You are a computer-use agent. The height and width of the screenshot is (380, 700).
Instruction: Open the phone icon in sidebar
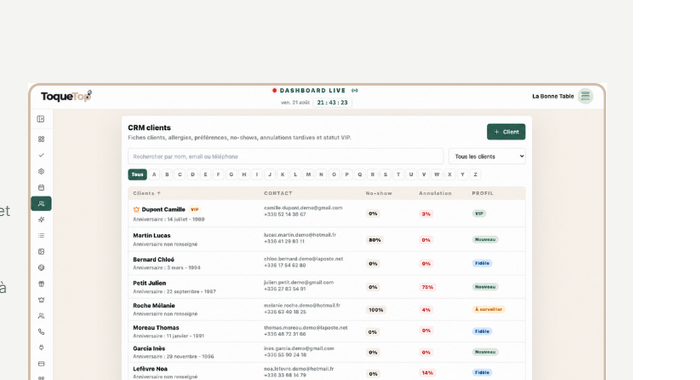click(41, 332)
